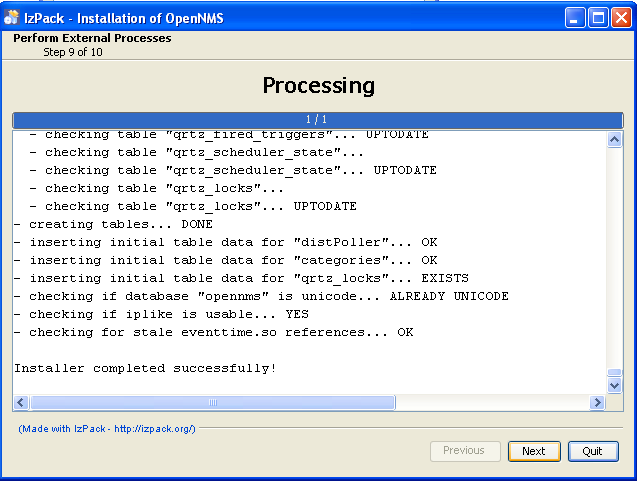Click the 'creating tables... DONE' line
The height and width of the screenshot is (481, 637).
pos(113,224)
